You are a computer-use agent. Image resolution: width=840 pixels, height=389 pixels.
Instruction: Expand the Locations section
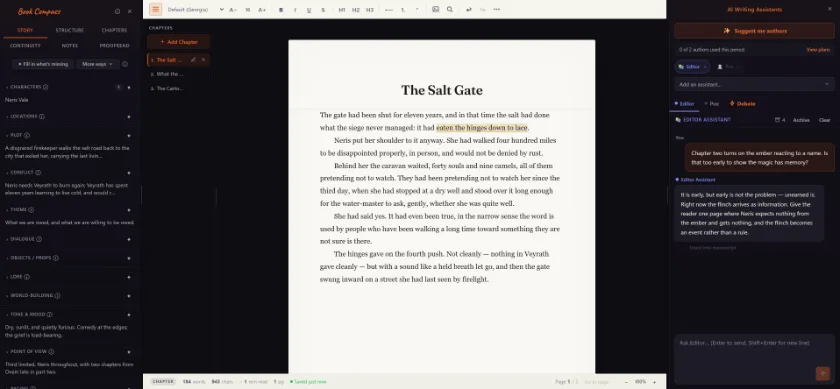[x=7, y=116]
